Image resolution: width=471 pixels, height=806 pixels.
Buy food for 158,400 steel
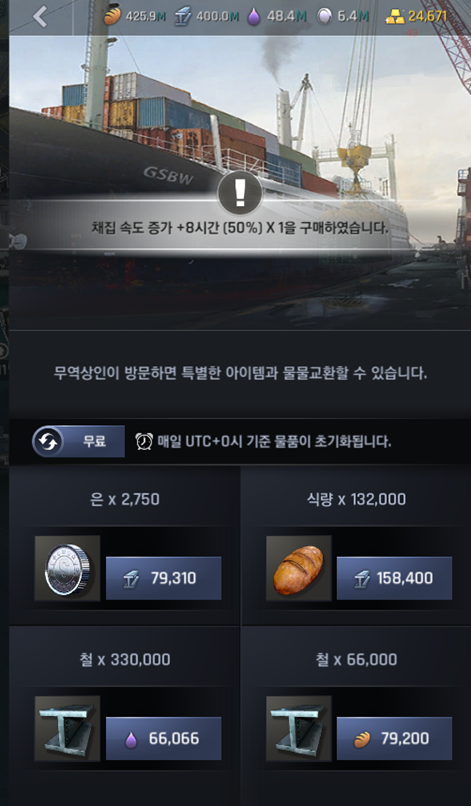(x=394, y=578)
